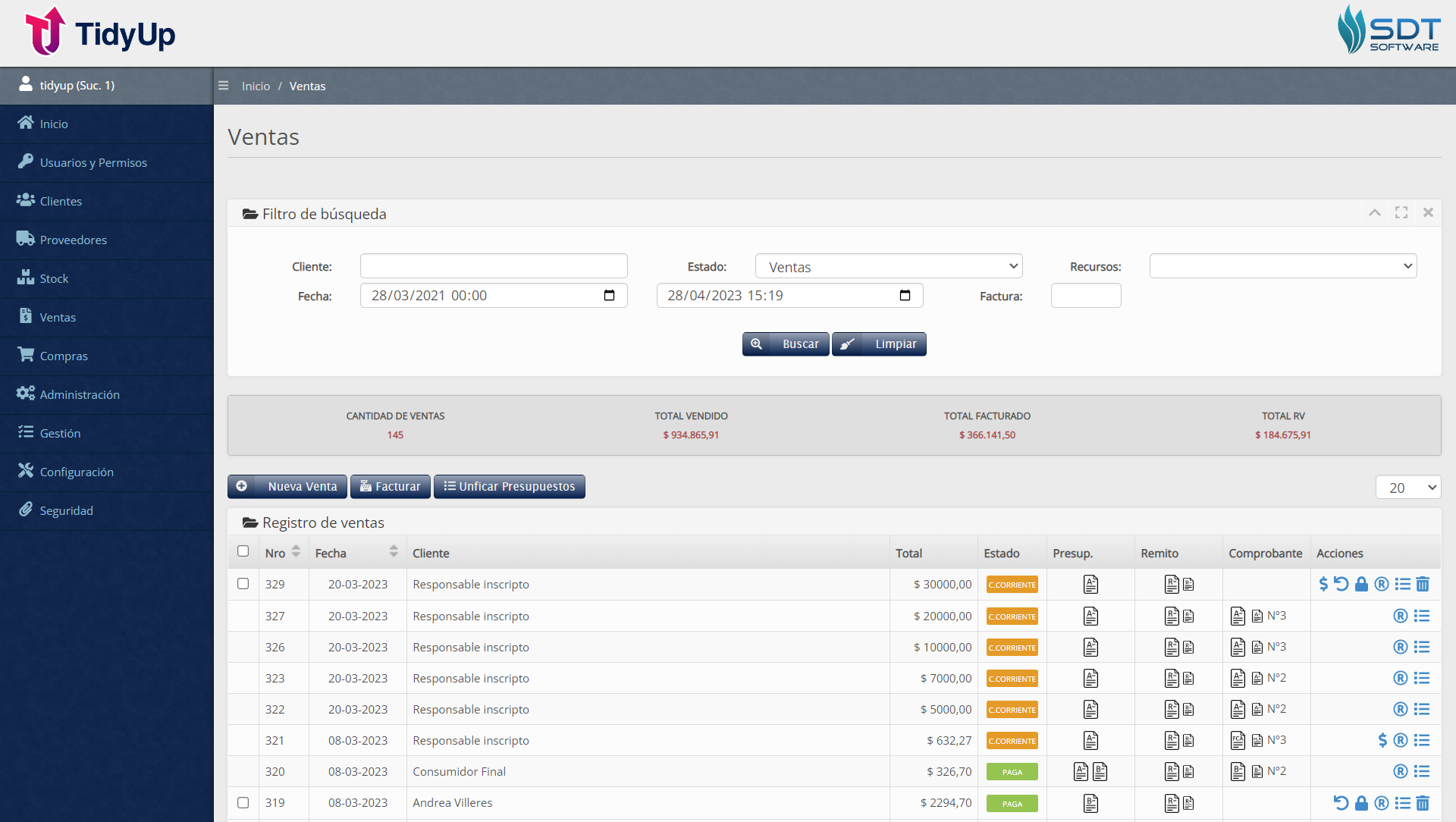
Task: Open presupuesto A document for sale 320
Action: pos(1081,771)
